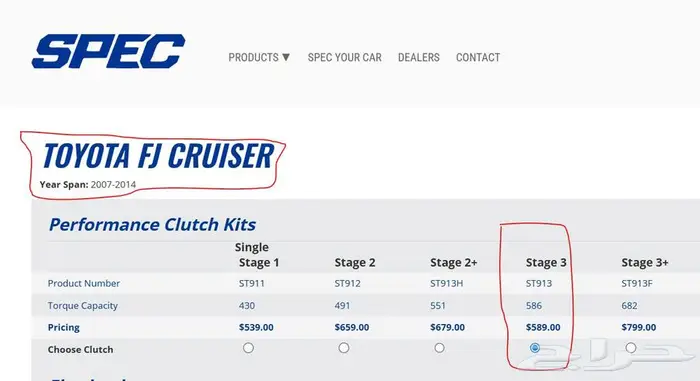Click the Performance Clutch Kits heading
Image resolution: width=700 pixels, height=381 pixels.
pos(152,224)
